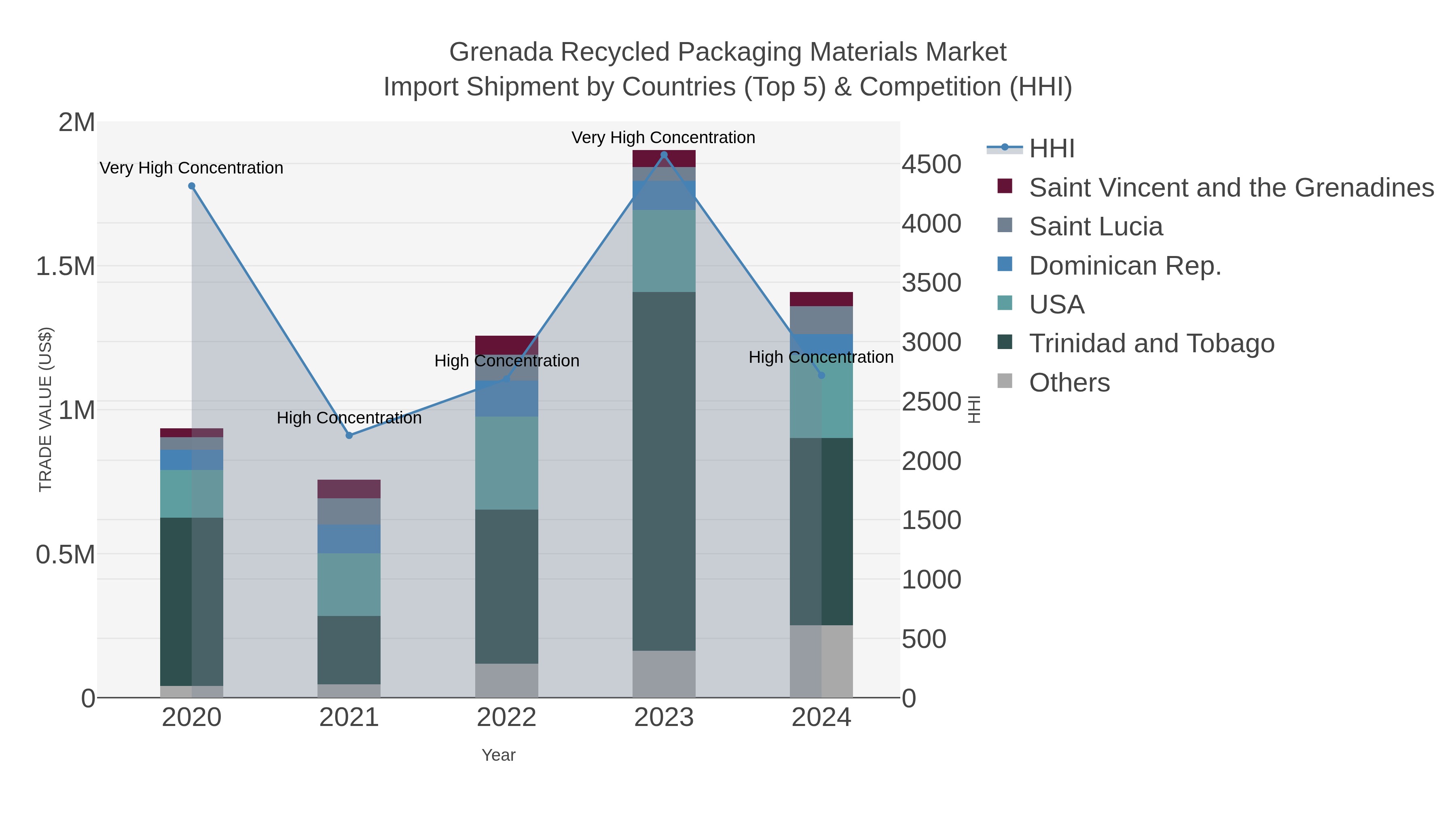Click the 2022 Trinidad and Tobago bar segment

[x=507, y=587]
